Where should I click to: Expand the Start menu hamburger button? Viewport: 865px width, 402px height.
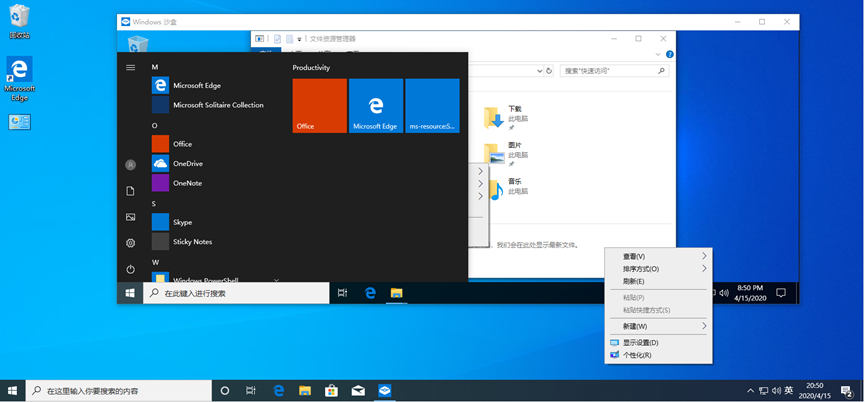click(131, 67)
